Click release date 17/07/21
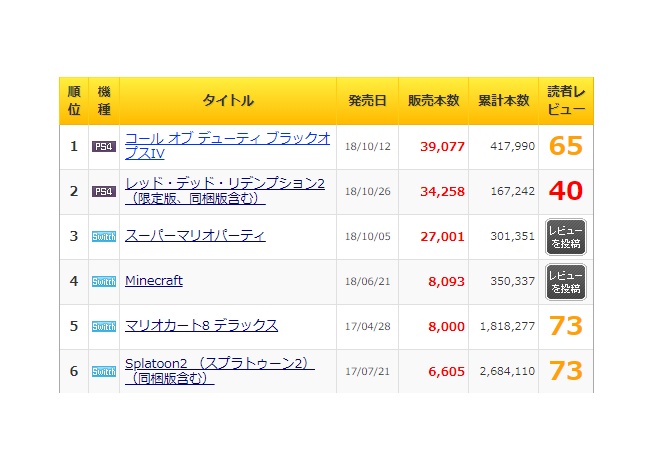650x450 pixels. pyautogui.click(x=368, y=371)
